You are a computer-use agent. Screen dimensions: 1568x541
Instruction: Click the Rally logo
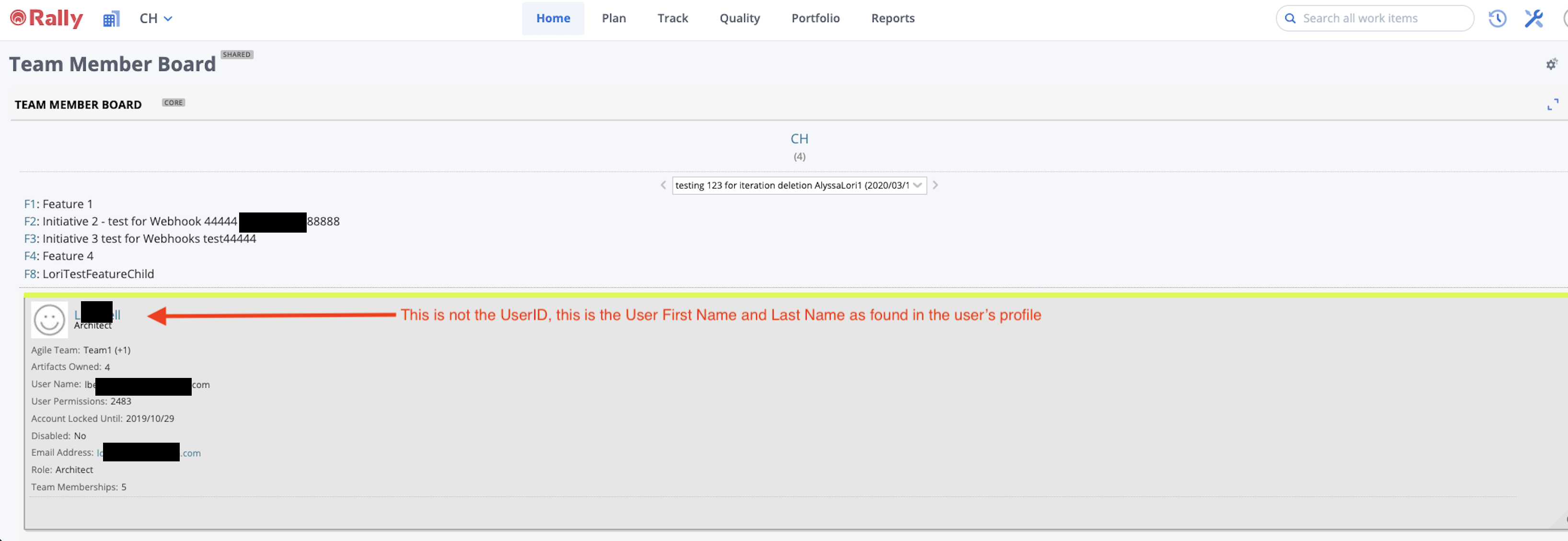46,18
